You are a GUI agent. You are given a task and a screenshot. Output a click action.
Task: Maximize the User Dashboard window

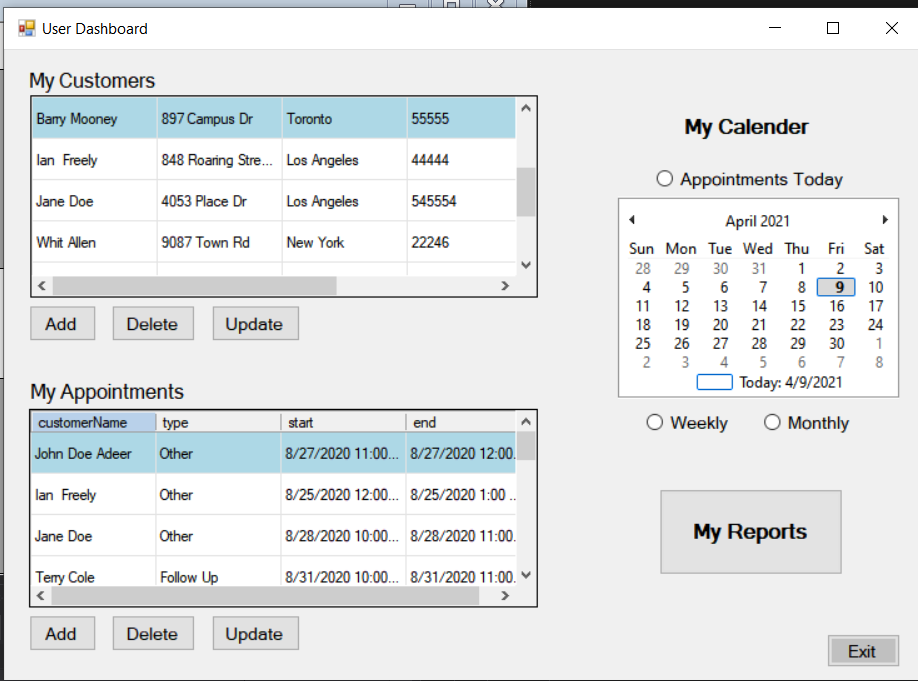tap(833, 28)
